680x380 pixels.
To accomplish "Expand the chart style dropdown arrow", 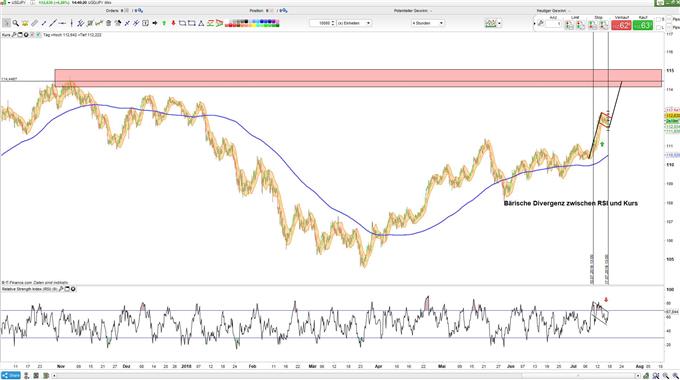I will coord(500,23).
